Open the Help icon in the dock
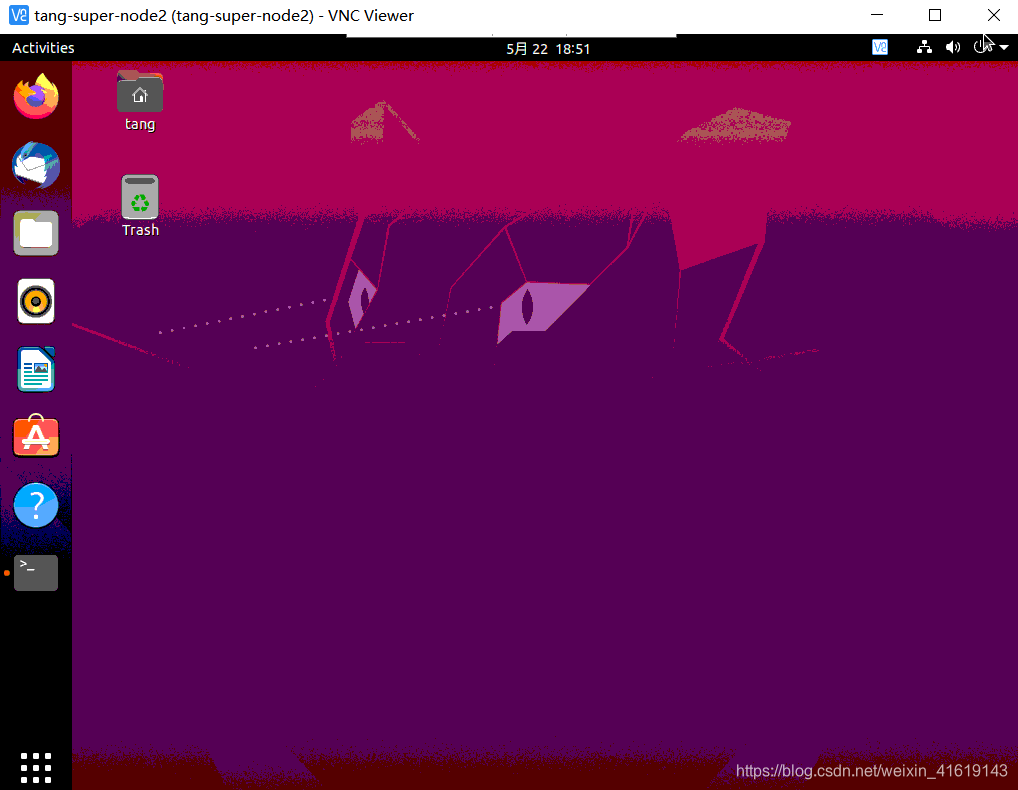1018x790 pixels. click(x=36, y=505)
